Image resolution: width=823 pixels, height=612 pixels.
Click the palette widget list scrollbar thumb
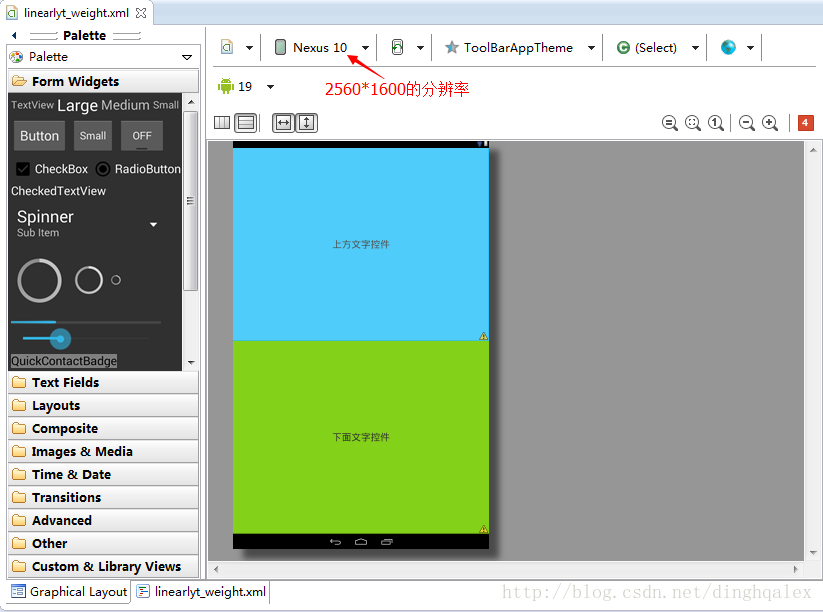[191, 201]
